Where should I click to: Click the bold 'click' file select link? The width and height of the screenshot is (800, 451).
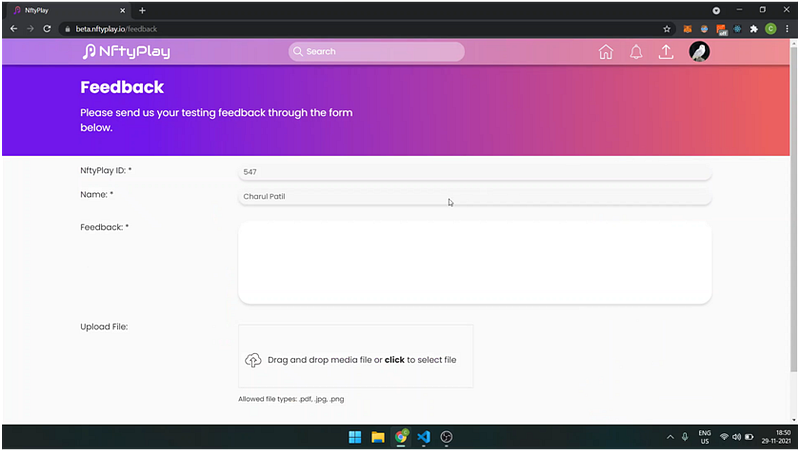pos(394,360)
